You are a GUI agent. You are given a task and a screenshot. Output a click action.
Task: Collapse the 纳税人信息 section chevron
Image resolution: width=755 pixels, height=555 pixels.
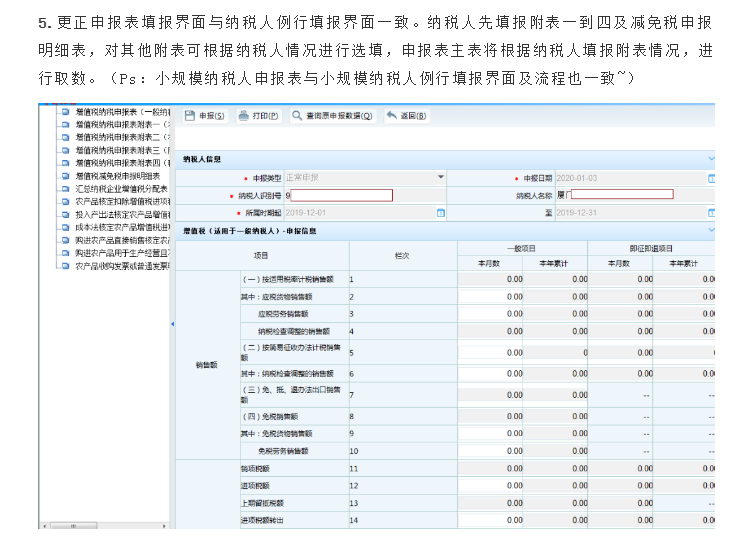click(x=711, y=158)
